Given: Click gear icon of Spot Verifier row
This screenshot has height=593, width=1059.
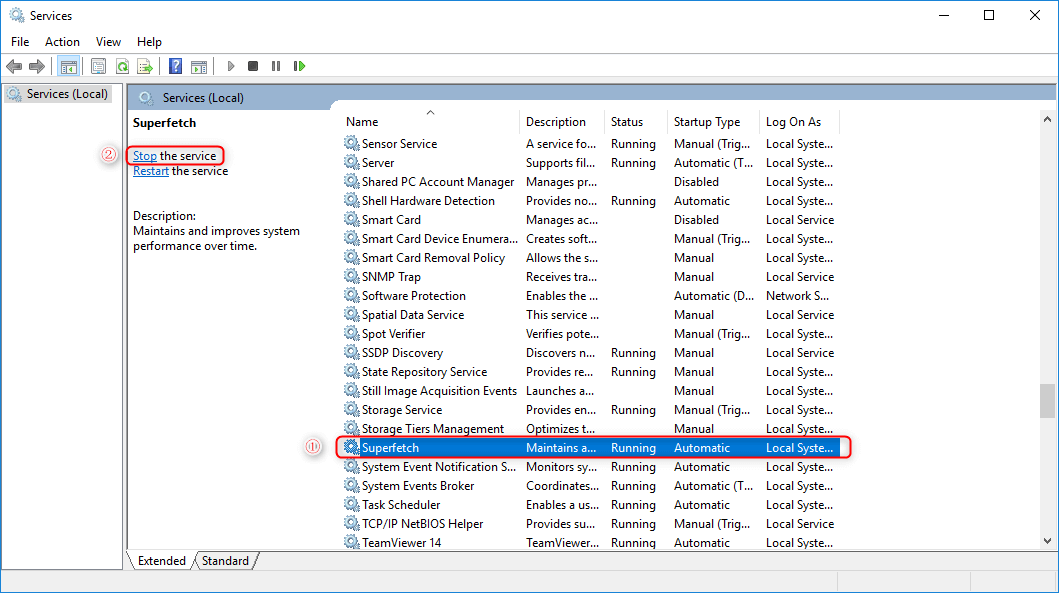Looking at the screenshot, I should 351,333.
